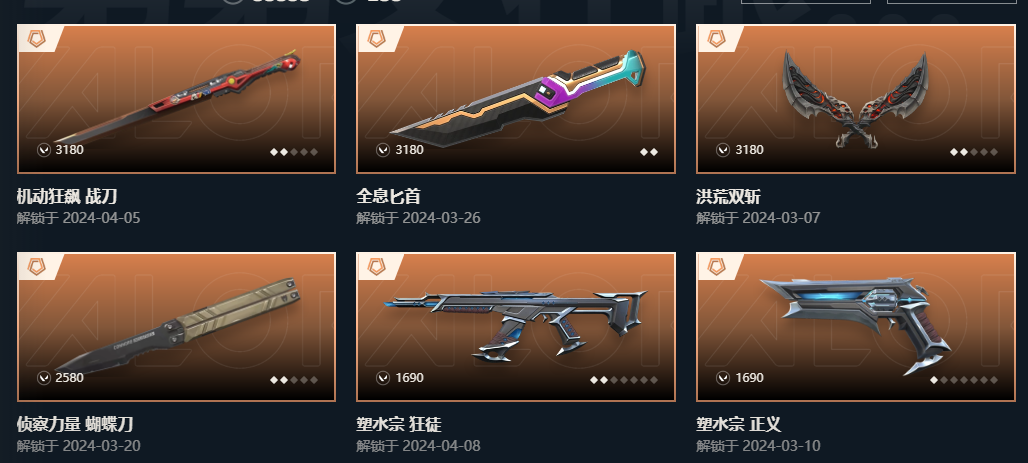Click the currency icon on 塑水宗 正义 price
The width and height of the screenshot is (1028, 463).
pyautogui.click(x=723, y=378)
